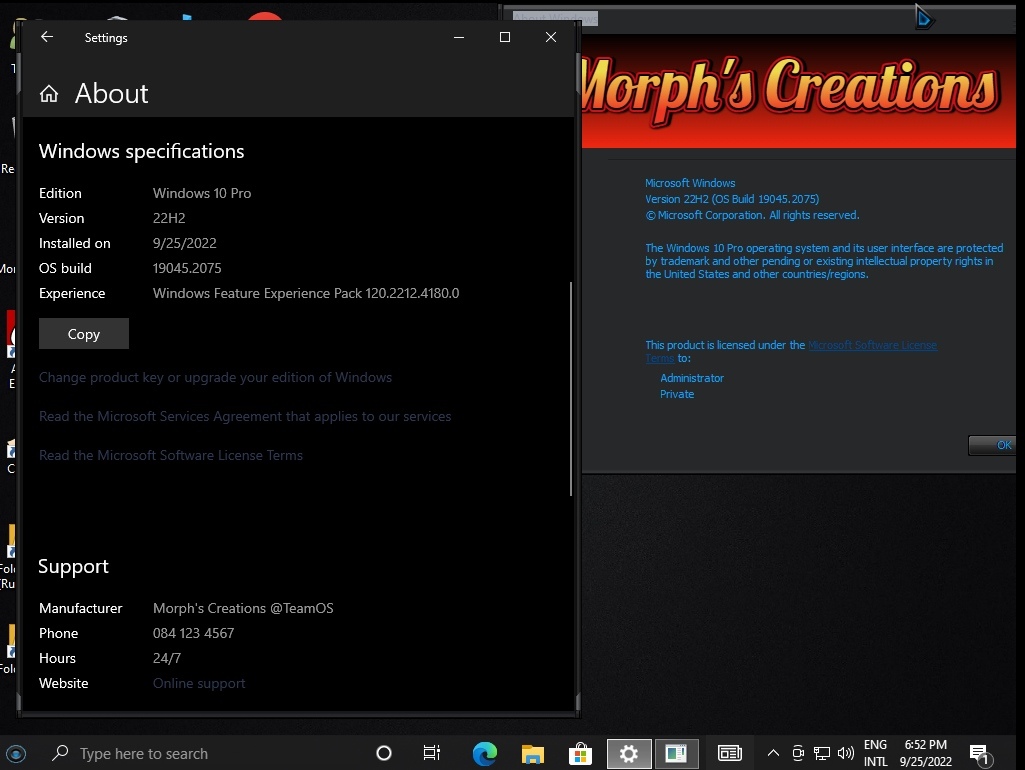Open News and interests taskbar icon

tap(730, 753)
